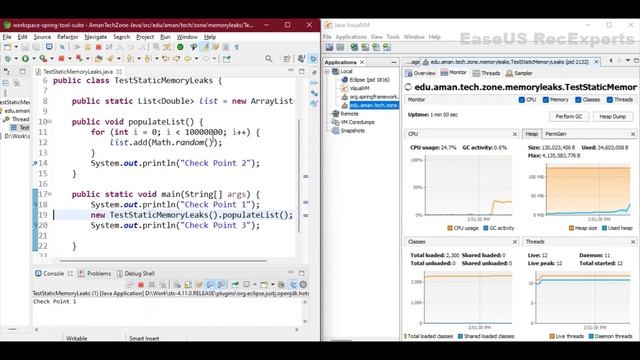640x360 pixels.
Task: Open dropdown next to the forward navigation arrow
Action: pyautogui.click(x=214, y=59)
